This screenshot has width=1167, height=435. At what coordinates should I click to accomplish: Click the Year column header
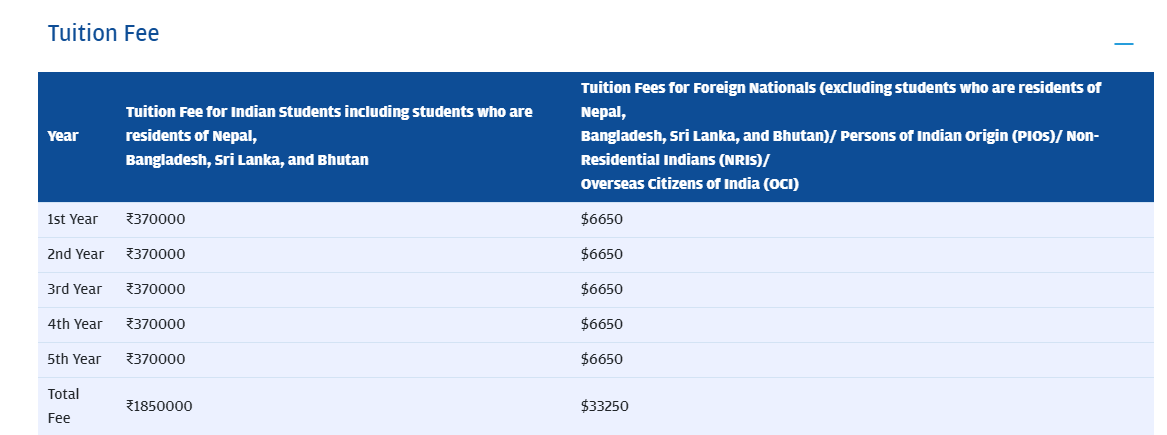click(x=63, y=136)
